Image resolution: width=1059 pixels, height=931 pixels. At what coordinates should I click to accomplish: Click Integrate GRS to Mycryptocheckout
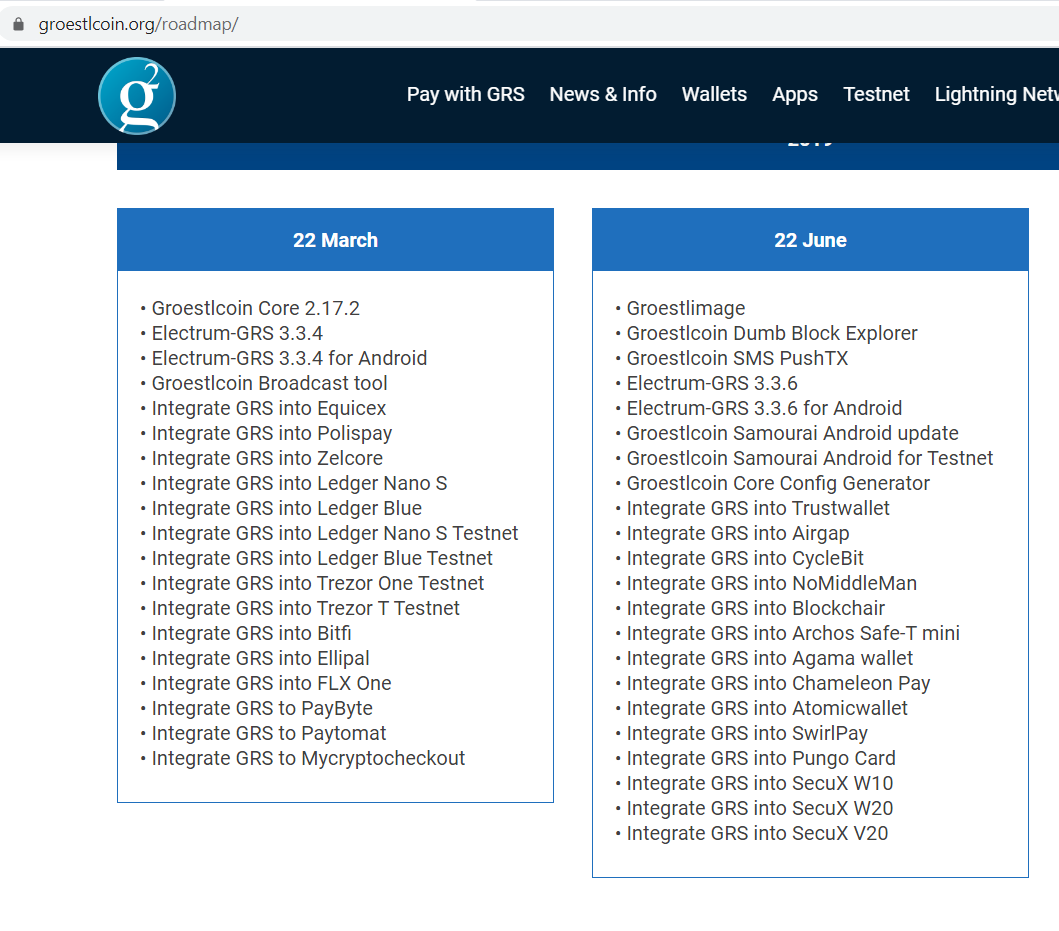coord(308,758)
